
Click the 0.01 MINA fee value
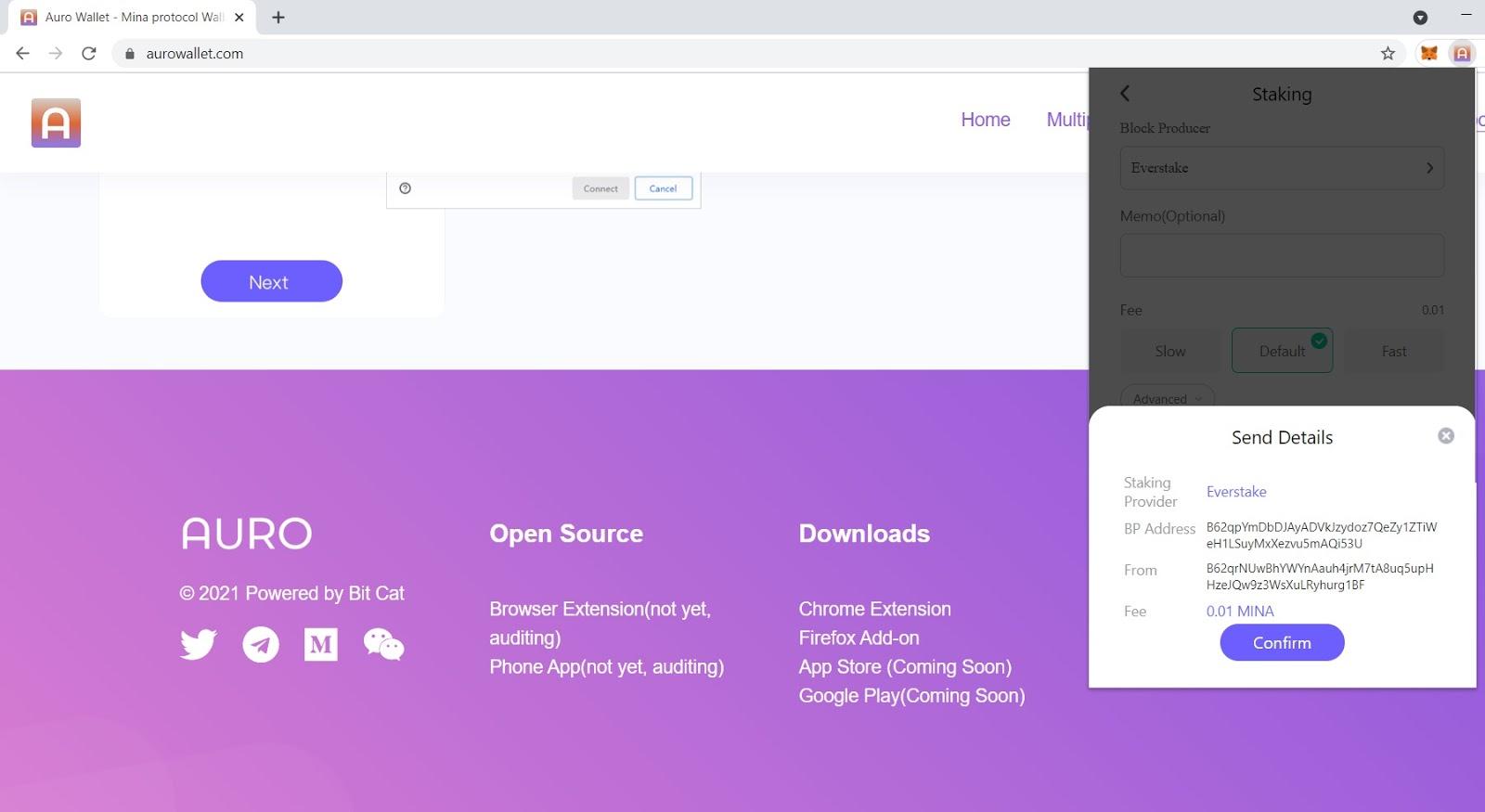pyautogui.click(x=1240, y=612)
